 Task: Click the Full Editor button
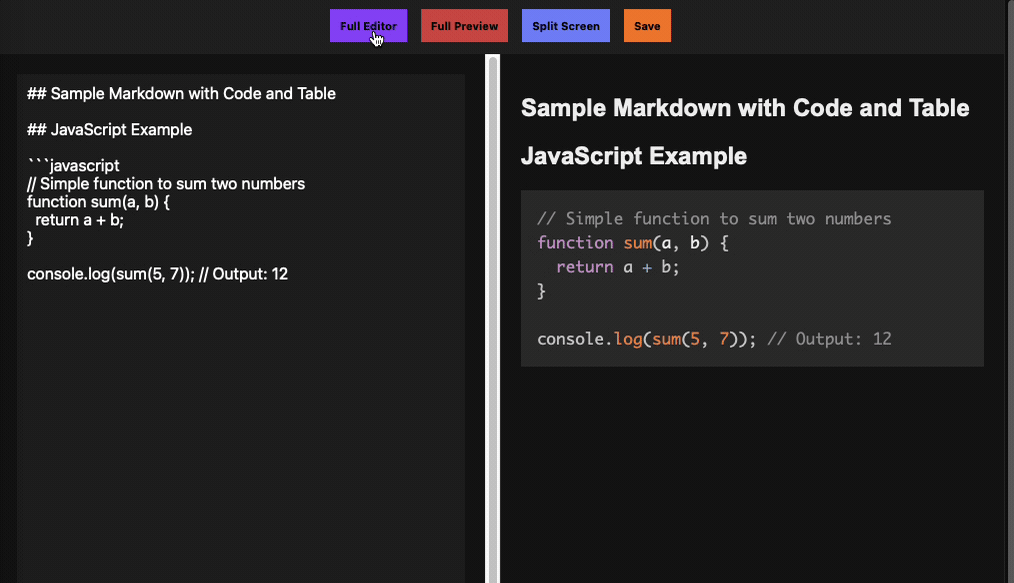pyautogui.click(x=368, y=26)
